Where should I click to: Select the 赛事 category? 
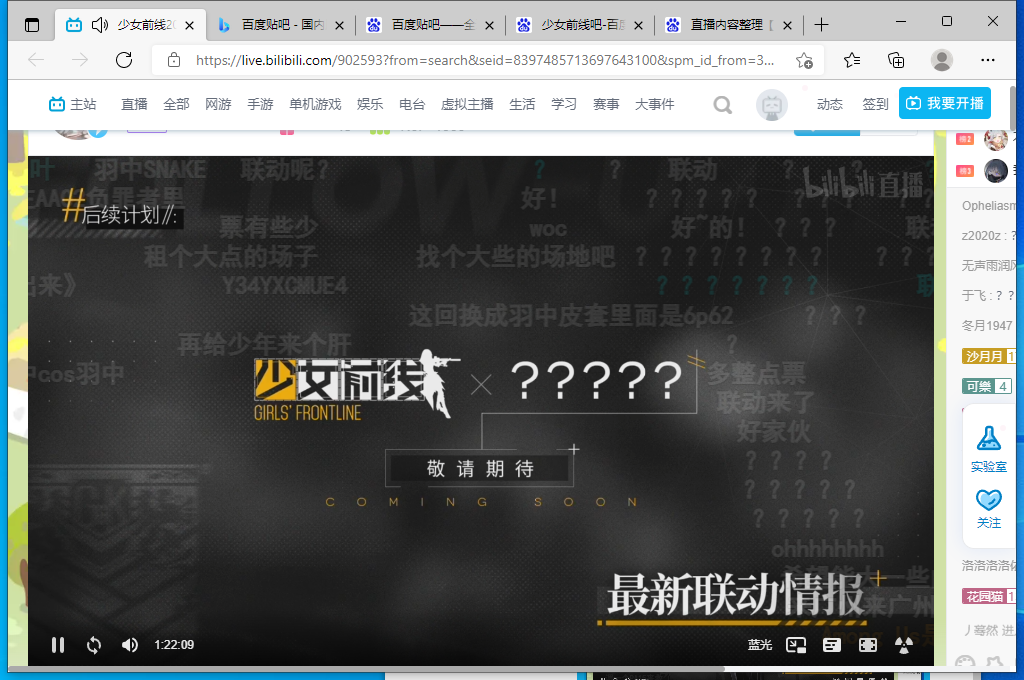[606, 105]
